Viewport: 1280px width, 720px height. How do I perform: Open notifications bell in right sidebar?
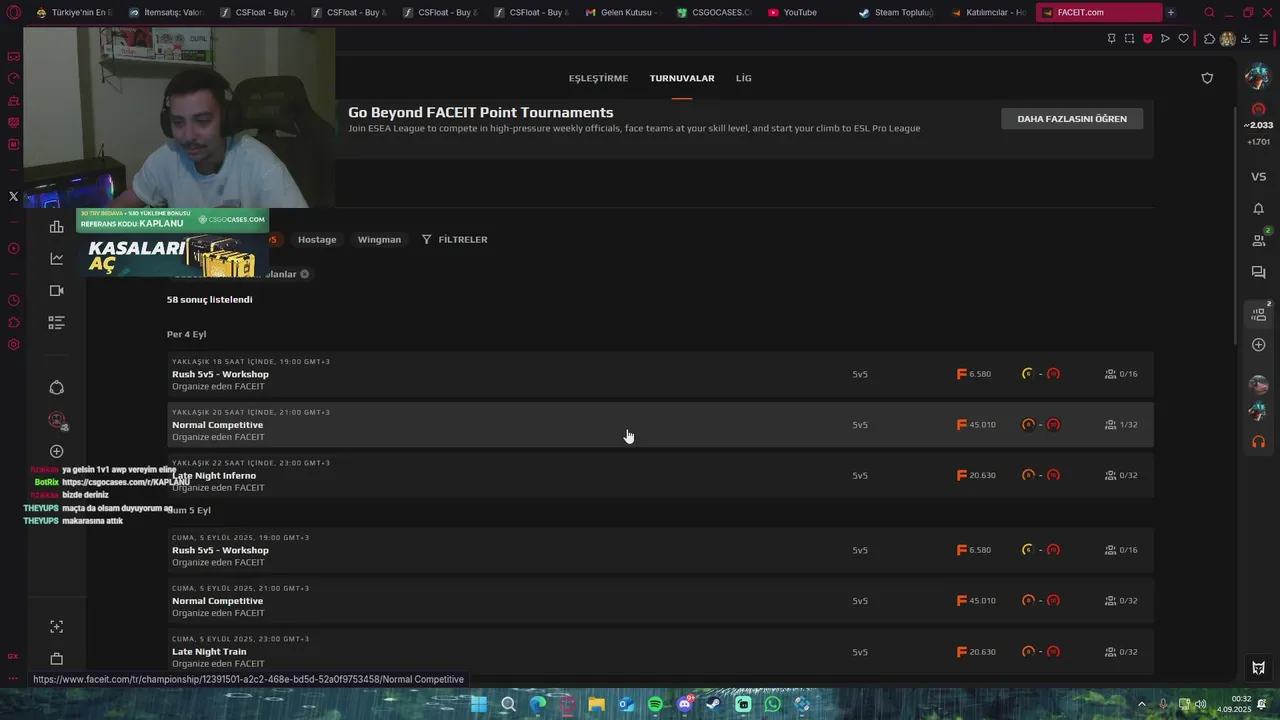click(x=1258, y=208)
